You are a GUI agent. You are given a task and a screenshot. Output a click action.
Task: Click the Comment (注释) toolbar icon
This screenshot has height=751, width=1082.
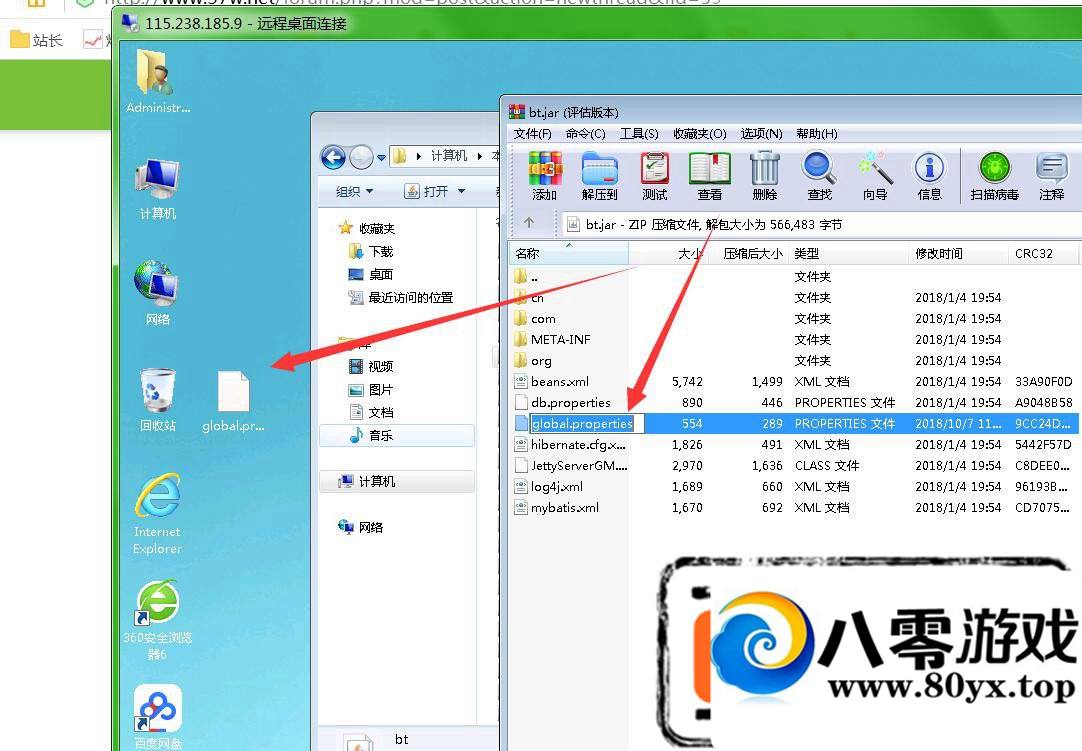coord(1052,176)
